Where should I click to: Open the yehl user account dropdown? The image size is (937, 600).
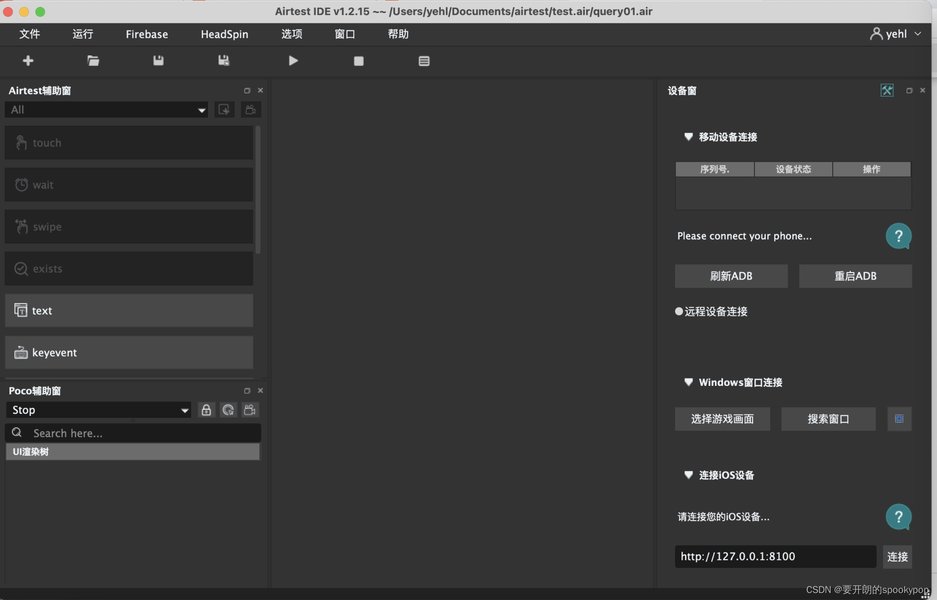tap(895, 34)
